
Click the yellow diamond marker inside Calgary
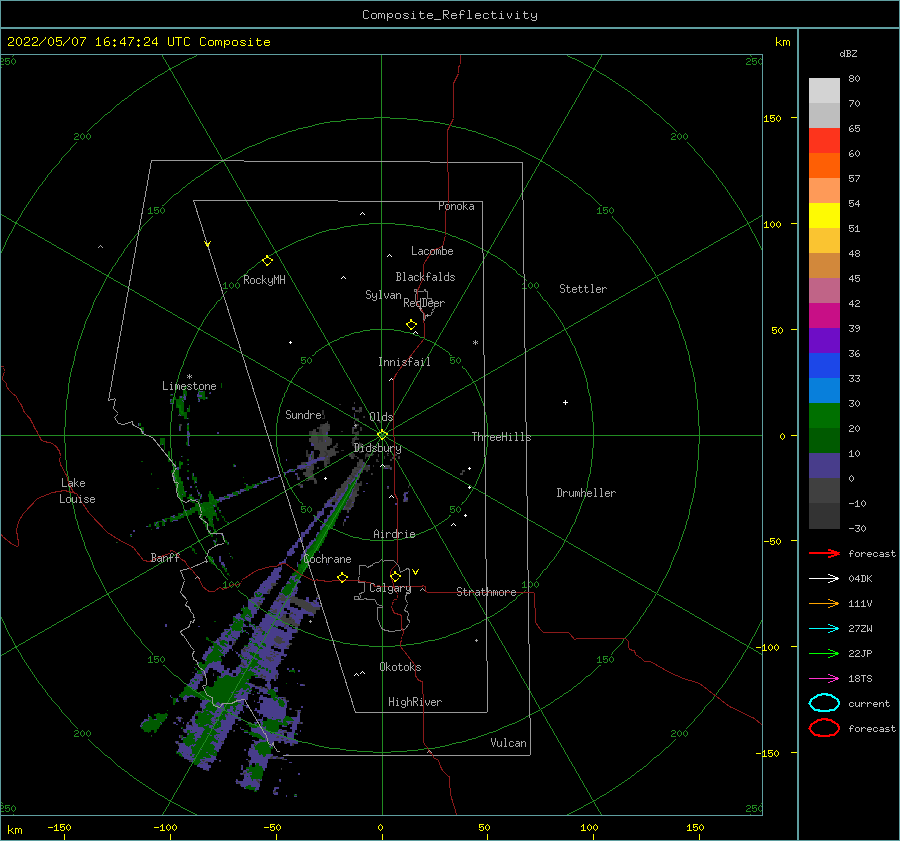tap(395, 576)
